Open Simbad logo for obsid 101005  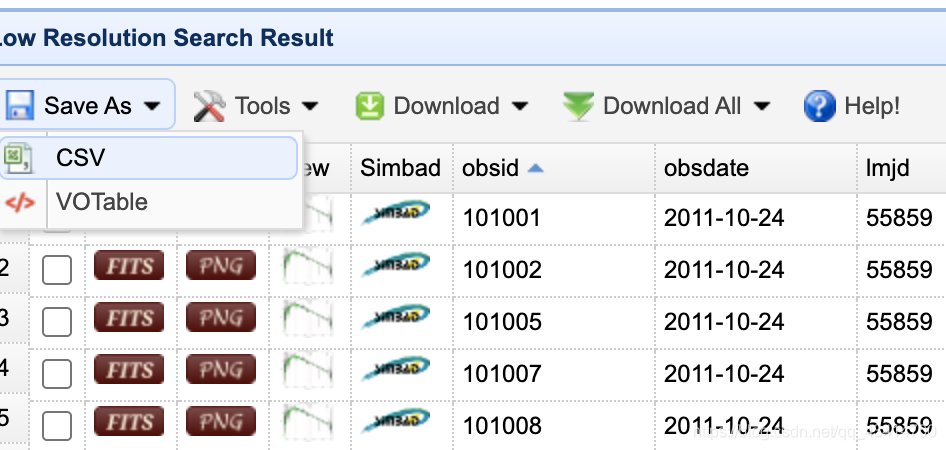(x=396, y=317)
